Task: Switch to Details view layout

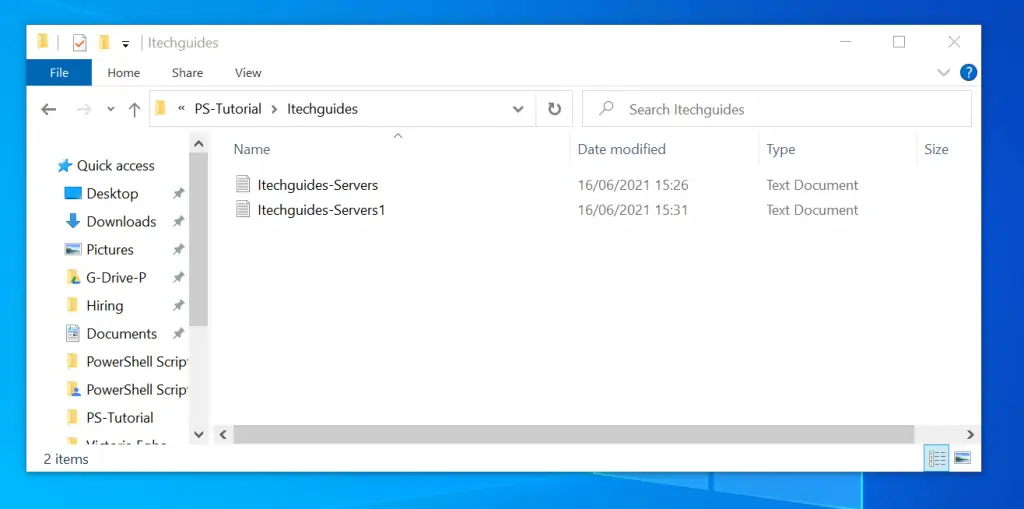Action: click(x=937, y=459)
